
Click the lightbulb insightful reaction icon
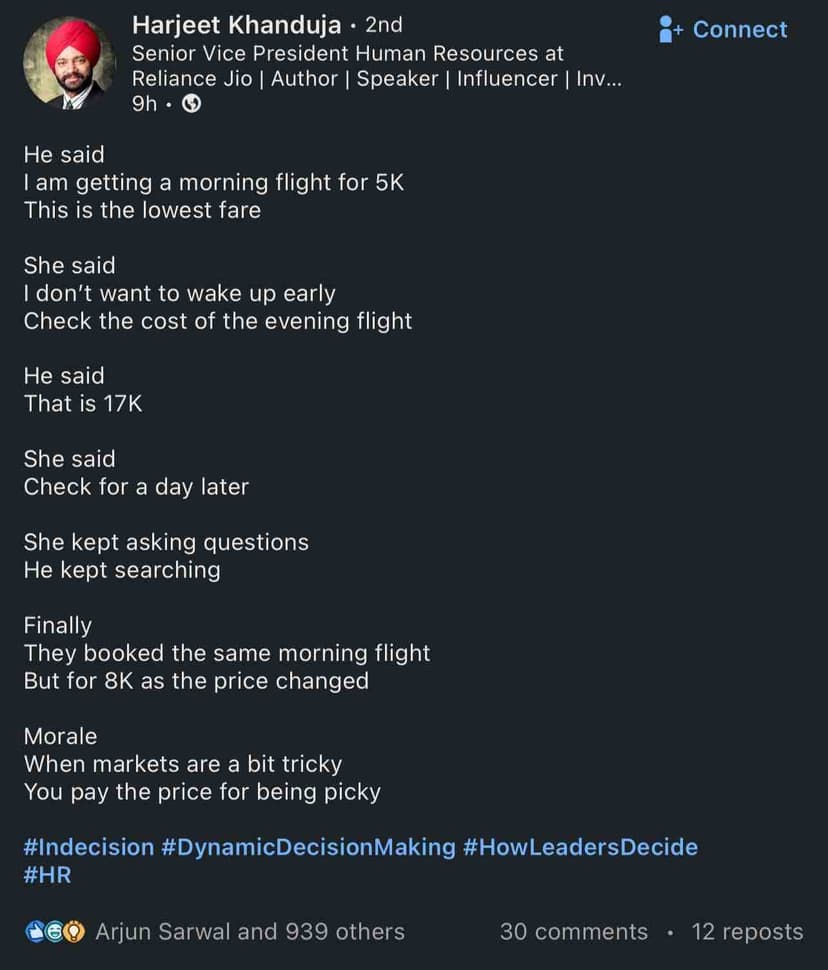[76, 932]
